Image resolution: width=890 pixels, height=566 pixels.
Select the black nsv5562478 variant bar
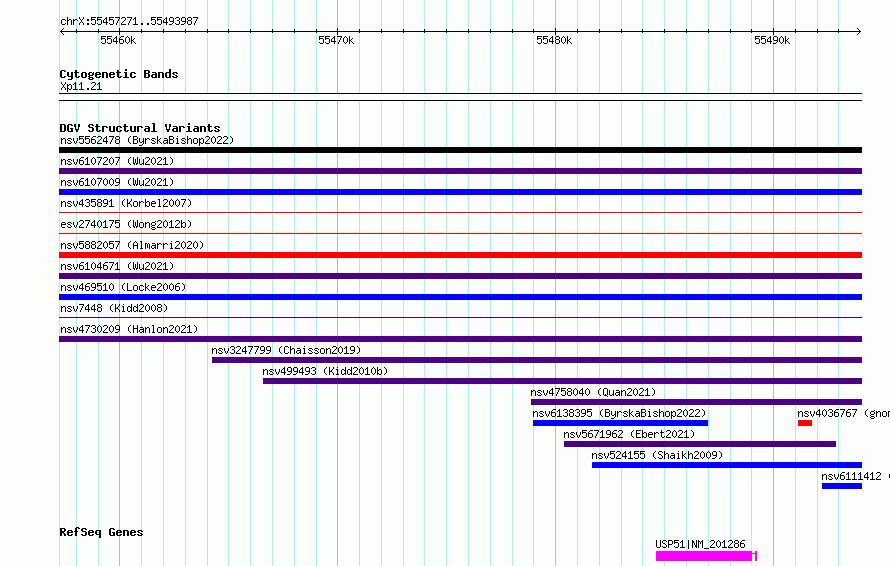pyautogui.click(x=460, y=150)
